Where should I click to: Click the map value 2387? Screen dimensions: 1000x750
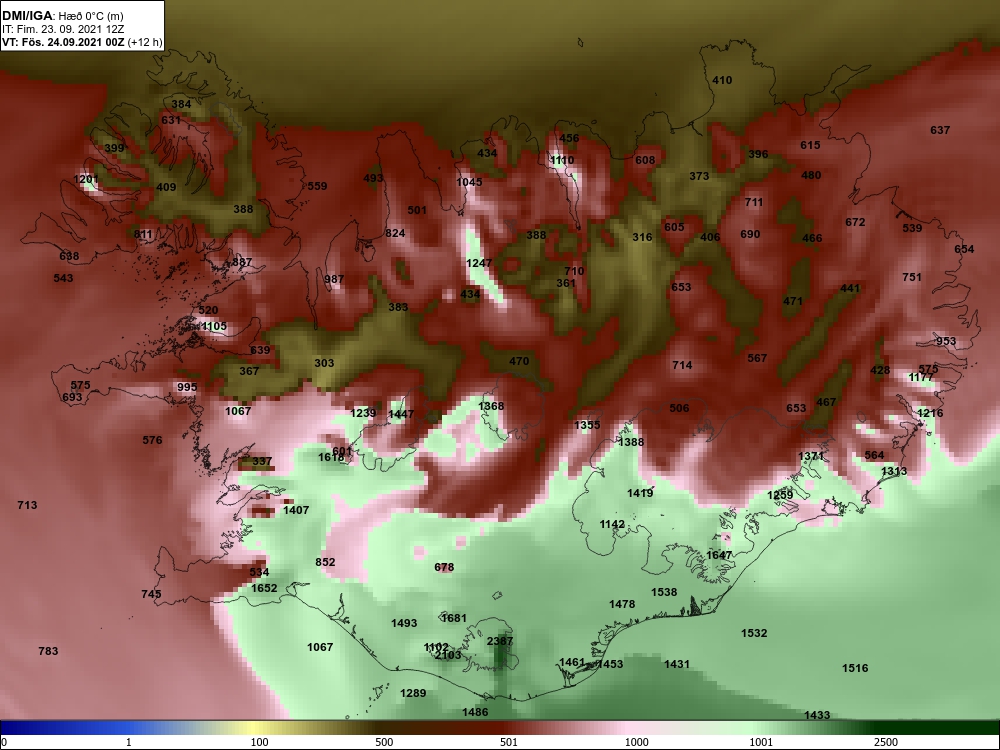[x=500, y=641]
